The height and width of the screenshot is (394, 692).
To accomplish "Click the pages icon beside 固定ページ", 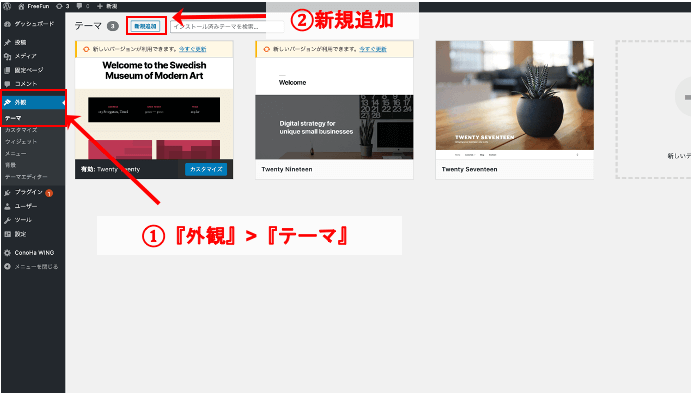I will point(7,70).
